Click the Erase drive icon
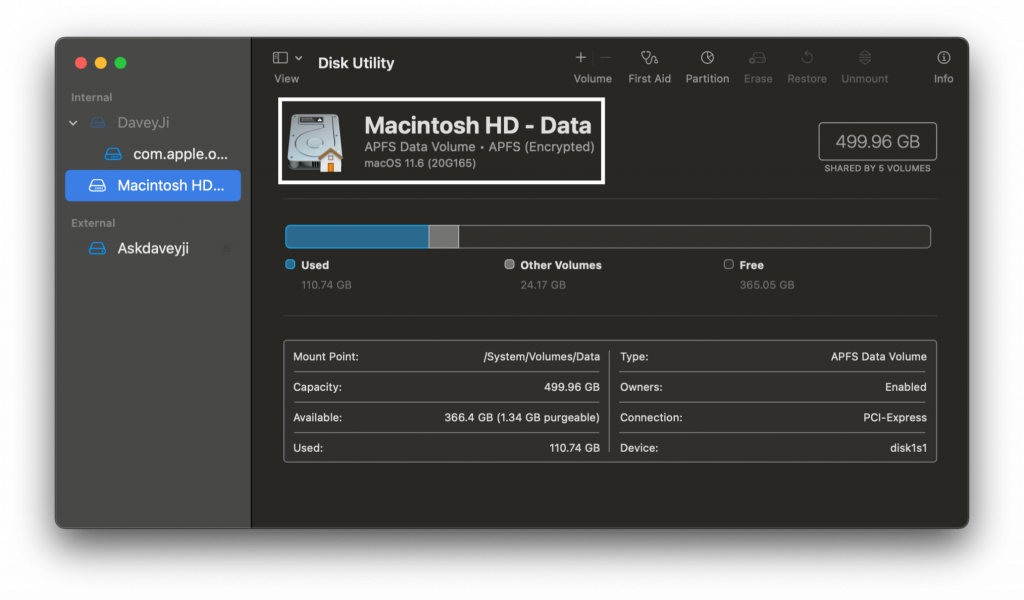Viewport: 1024px width, 600px height. 758,58
